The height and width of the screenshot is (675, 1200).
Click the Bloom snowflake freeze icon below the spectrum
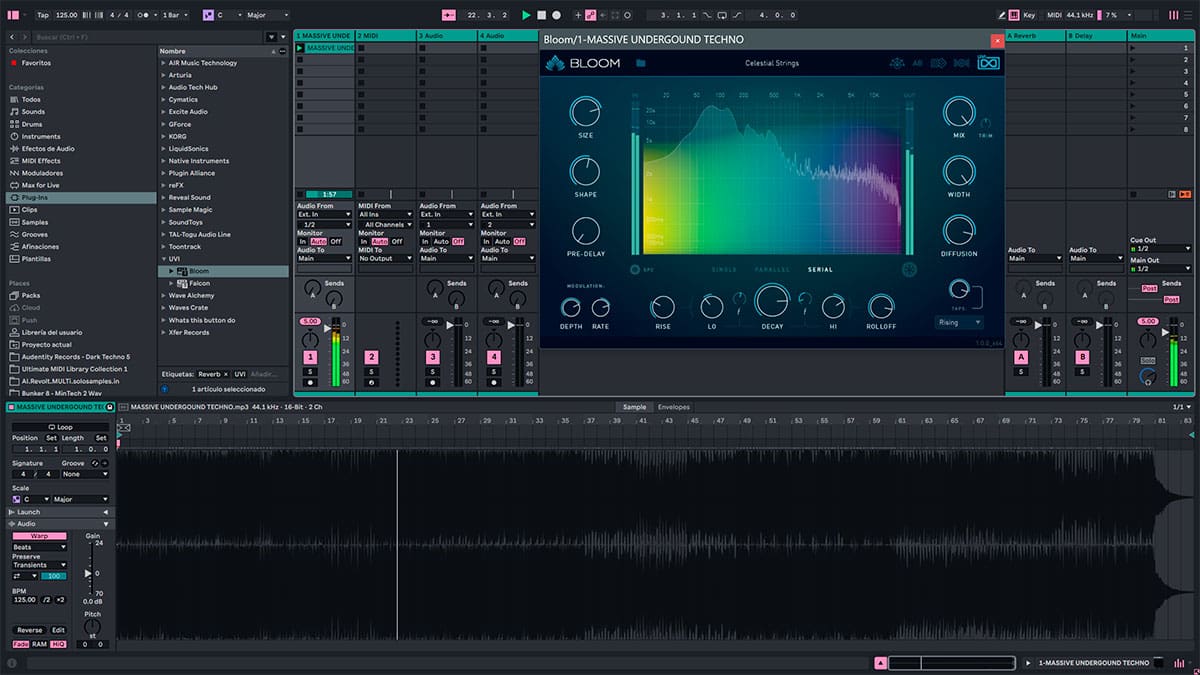[x=909, y=269]
